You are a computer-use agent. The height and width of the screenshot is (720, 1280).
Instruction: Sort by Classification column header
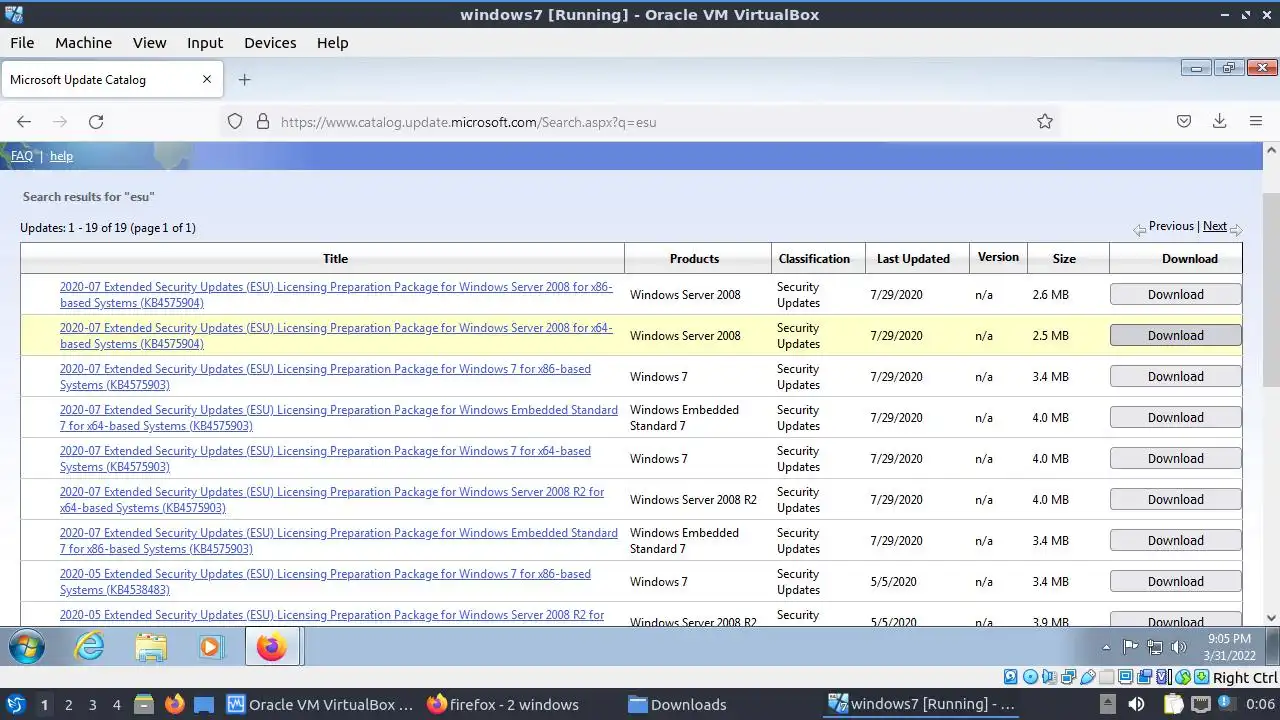coord(814,258)
